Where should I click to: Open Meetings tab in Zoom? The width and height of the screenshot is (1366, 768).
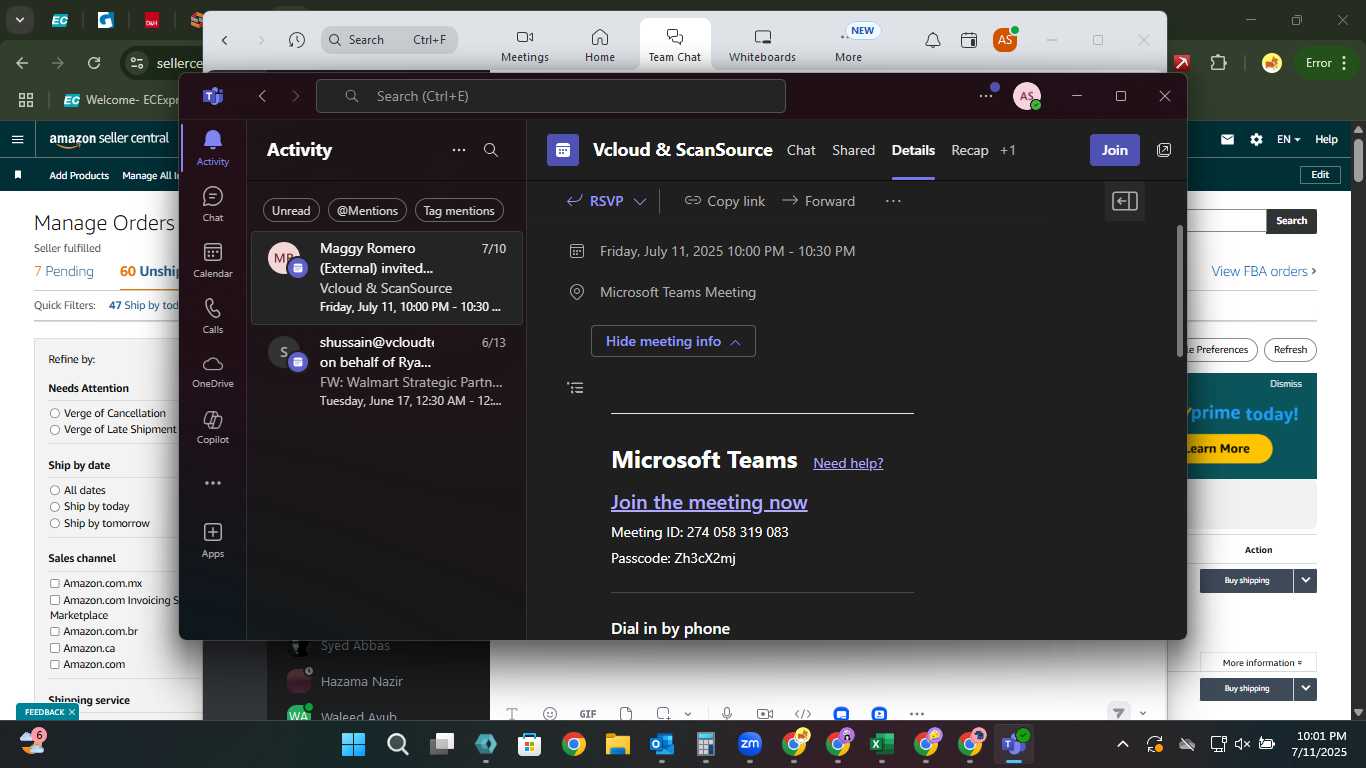525,45
